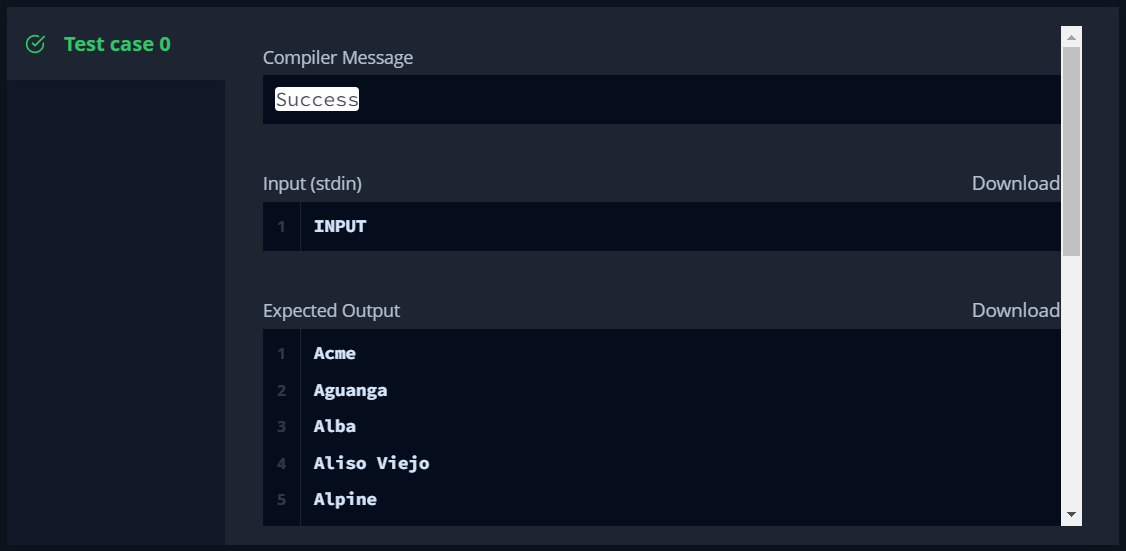Click the Download link for Expected Output
The height and width of the screenshot is (551, 1126).
1015,310
